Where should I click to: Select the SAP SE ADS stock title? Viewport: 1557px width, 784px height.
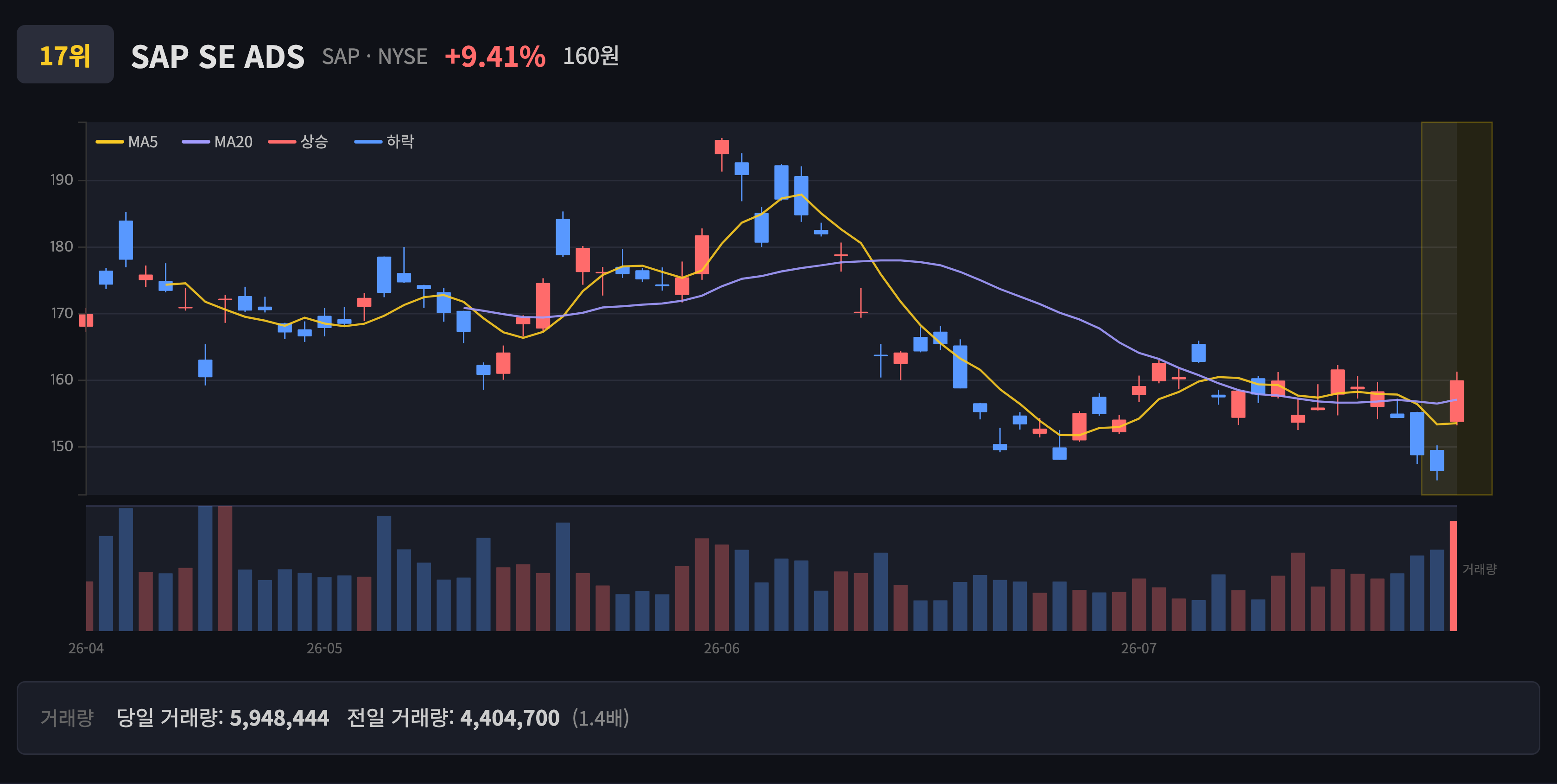[x=218, y=57]
